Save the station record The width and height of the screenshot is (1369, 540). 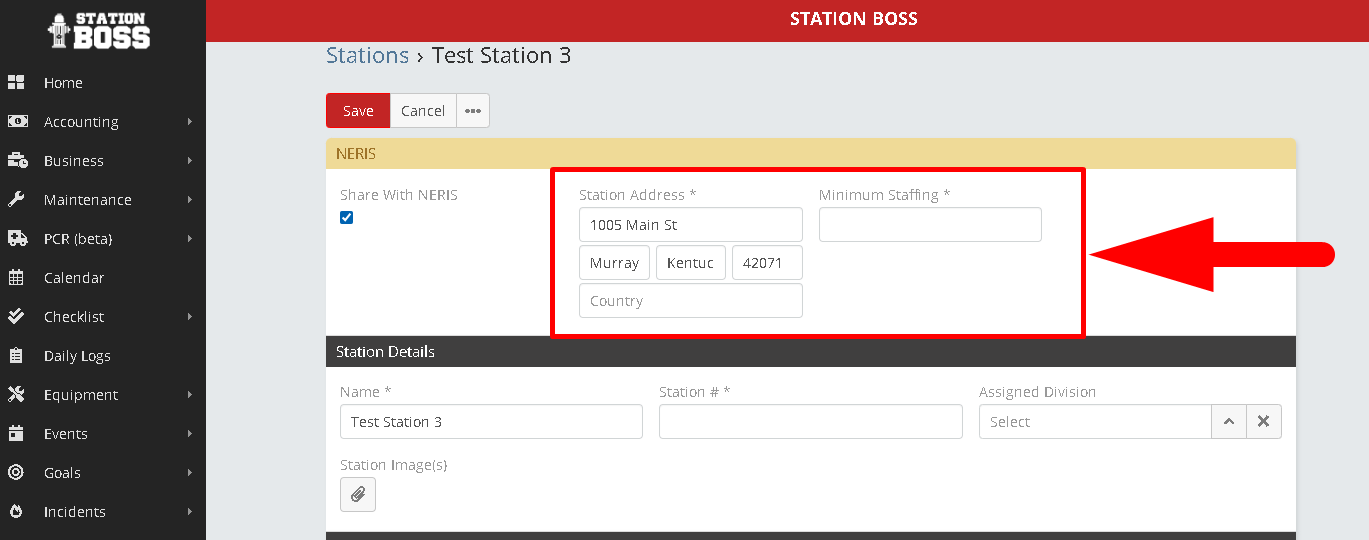pyautogui.click(x=358, y=111)
